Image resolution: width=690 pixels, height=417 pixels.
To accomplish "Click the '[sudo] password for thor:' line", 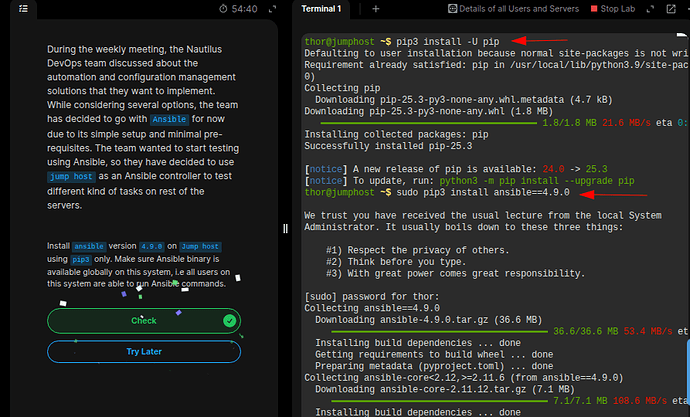I will pyautogui.click(x=372, y=297).
